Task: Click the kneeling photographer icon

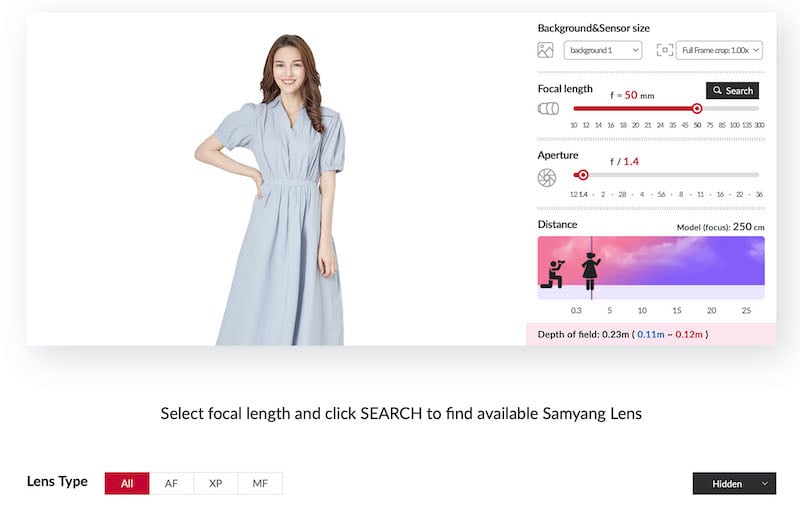Action: (x=553, y=274)
